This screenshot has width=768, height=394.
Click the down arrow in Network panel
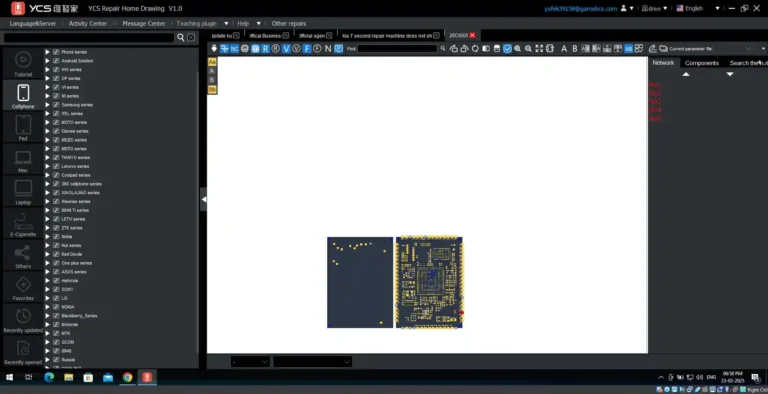pos(730,74)
